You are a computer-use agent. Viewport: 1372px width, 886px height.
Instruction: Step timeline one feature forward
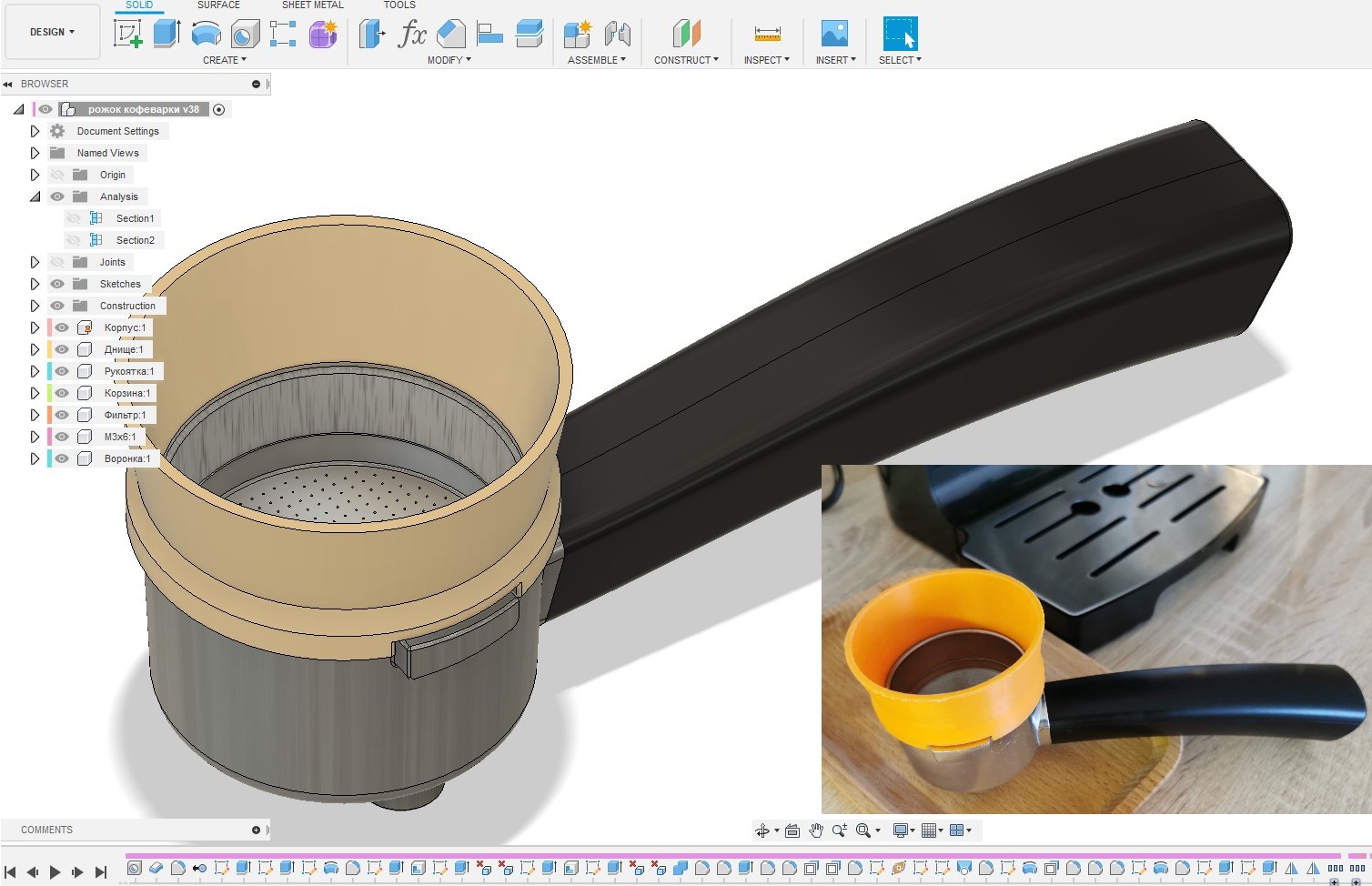tap(77, 871)
